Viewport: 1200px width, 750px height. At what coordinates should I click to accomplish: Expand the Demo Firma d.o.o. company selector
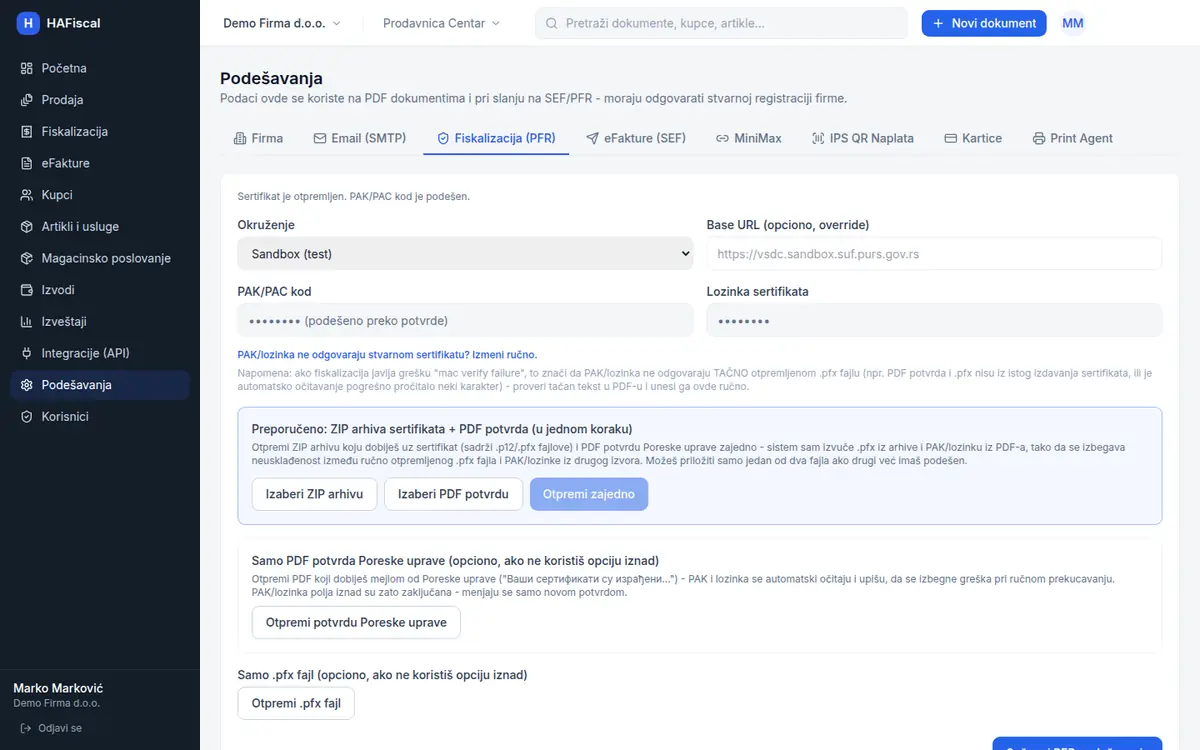pyautogui.click(x=282, y=23)
